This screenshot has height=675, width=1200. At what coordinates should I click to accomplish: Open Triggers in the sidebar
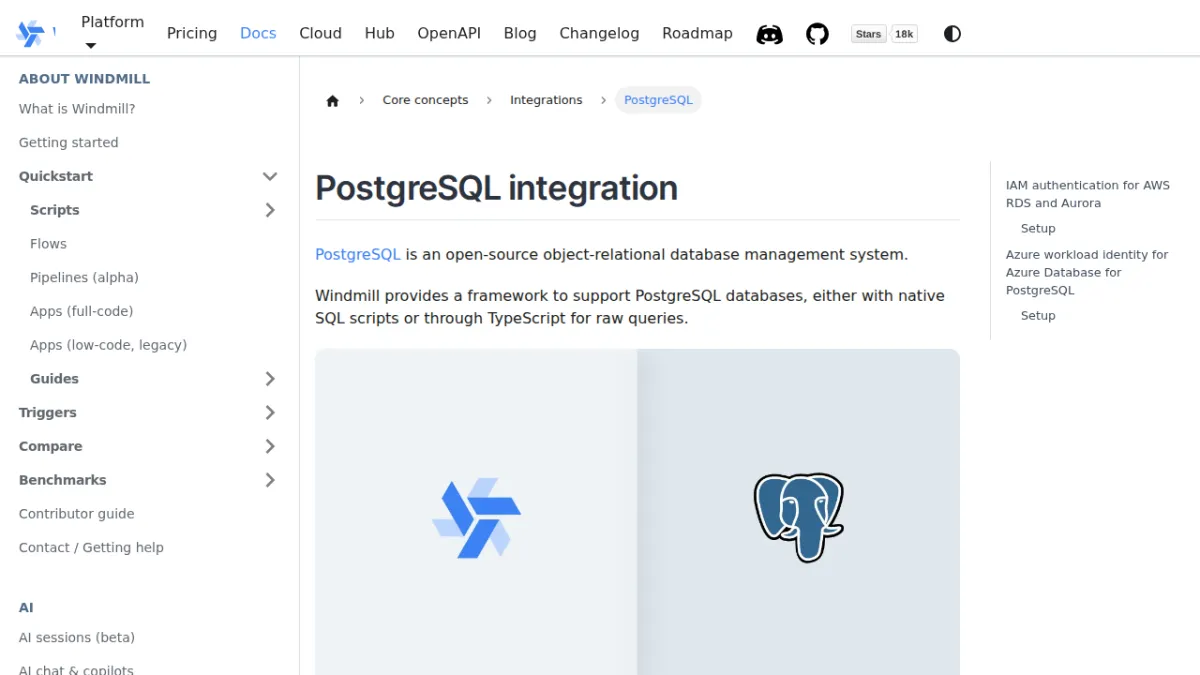[x=48, y=413]
